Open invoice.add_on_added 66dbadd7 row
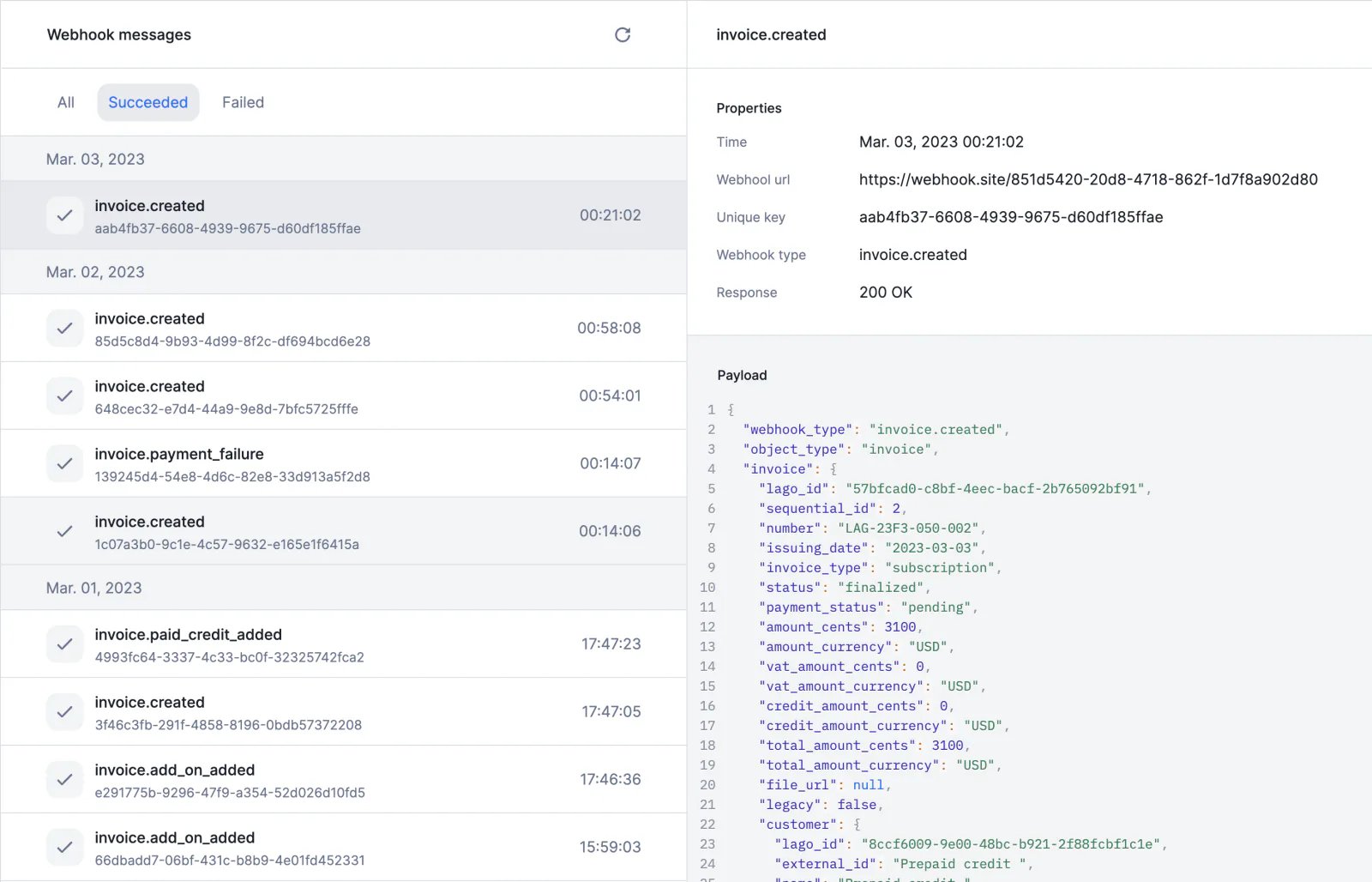1372x882 pixels. [x=344, y=848]
